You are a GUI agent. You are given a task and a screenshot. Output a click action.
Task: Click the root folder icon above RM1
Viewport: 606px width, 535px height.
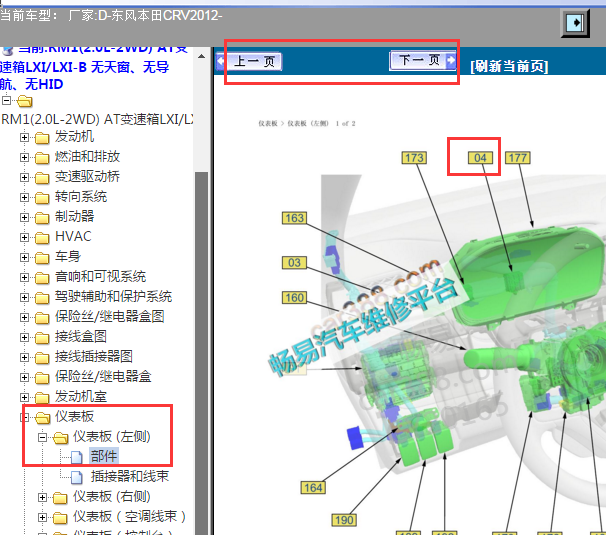(x=25, y=101)
